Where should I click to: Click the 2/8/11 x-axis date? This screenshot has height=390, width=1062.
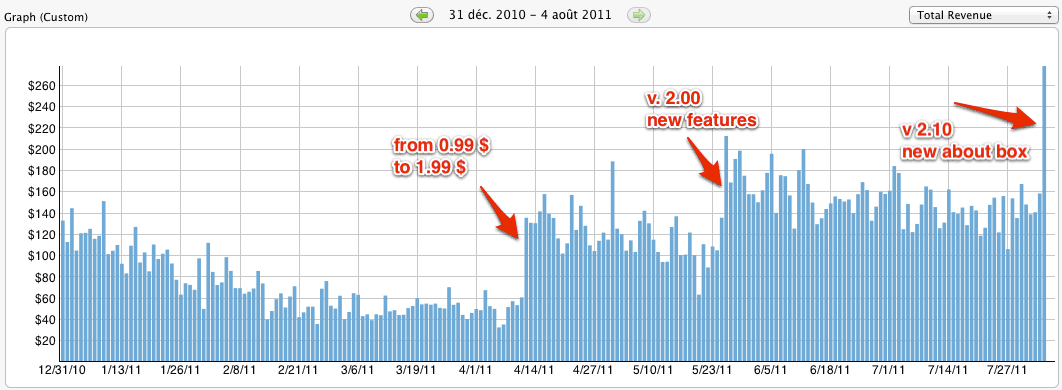point(239,370)
